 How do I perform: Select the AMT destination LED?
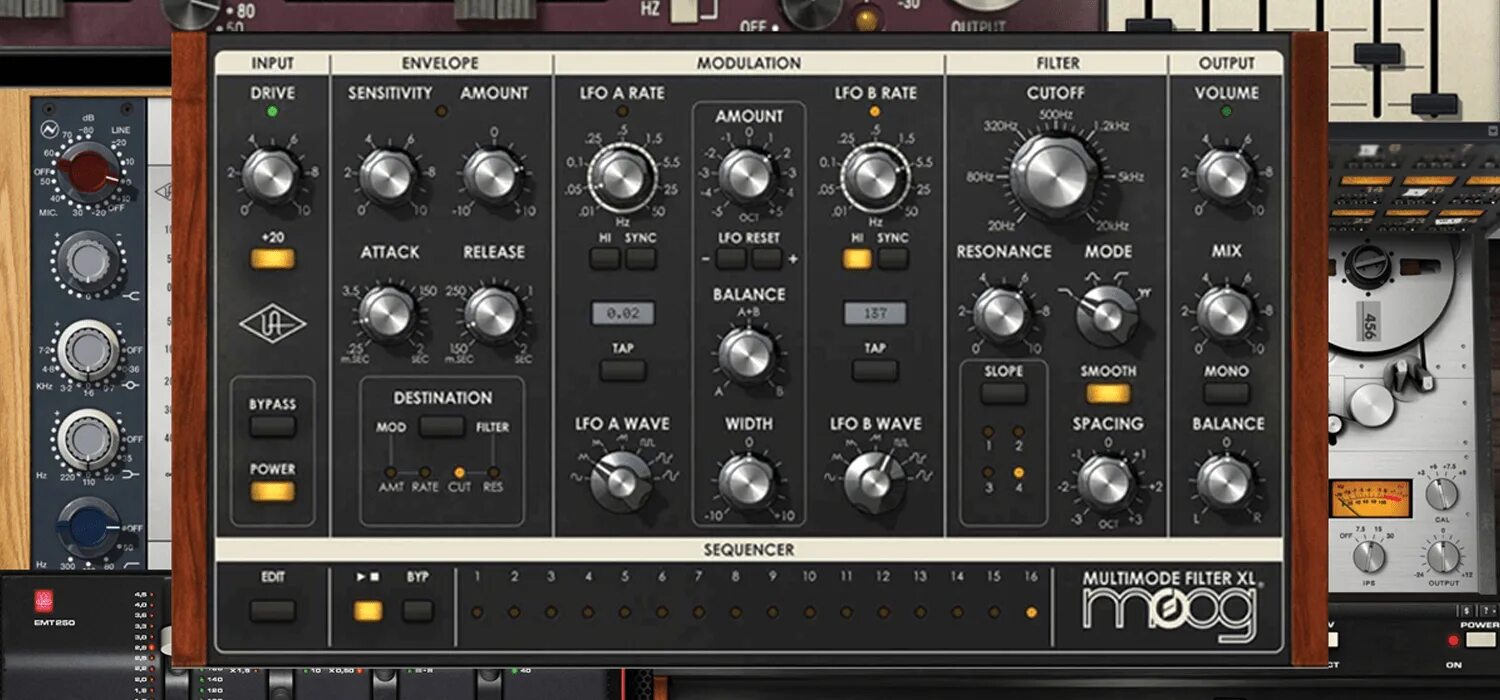tap(390, 472)
